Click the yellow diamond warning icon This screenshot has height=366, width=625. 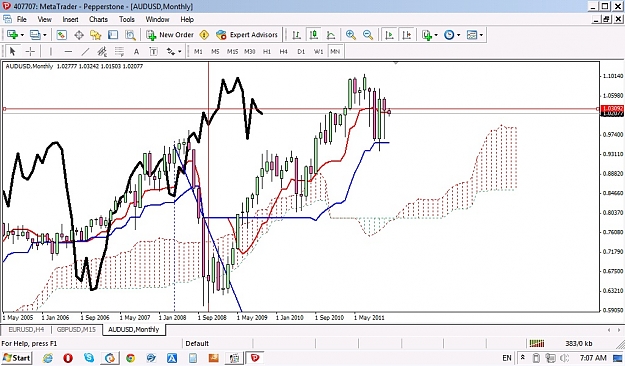click(204, 35)
